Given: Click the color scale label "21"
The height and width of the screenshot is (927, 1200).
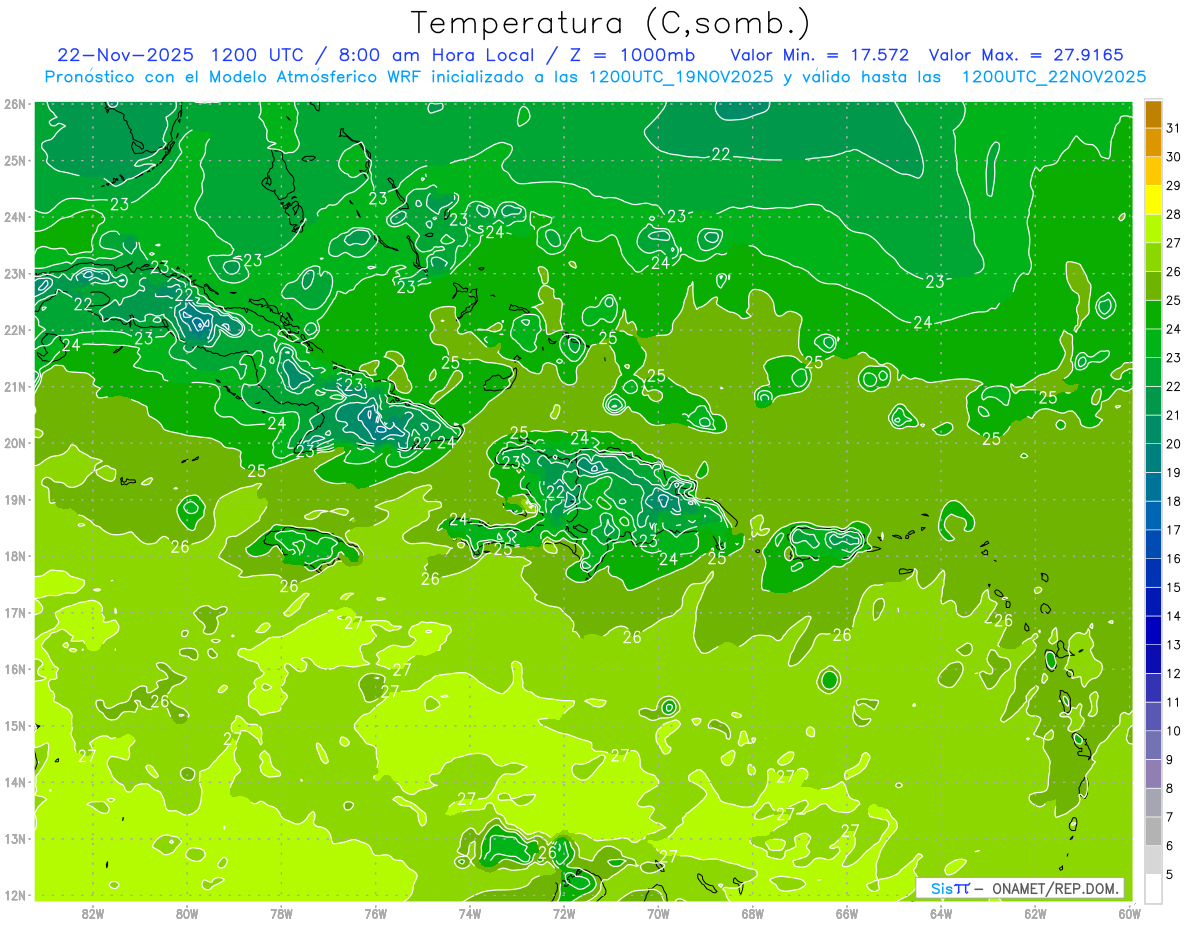Looking at the screenshot, I should pyautogui.click(x=1174, y=415).
